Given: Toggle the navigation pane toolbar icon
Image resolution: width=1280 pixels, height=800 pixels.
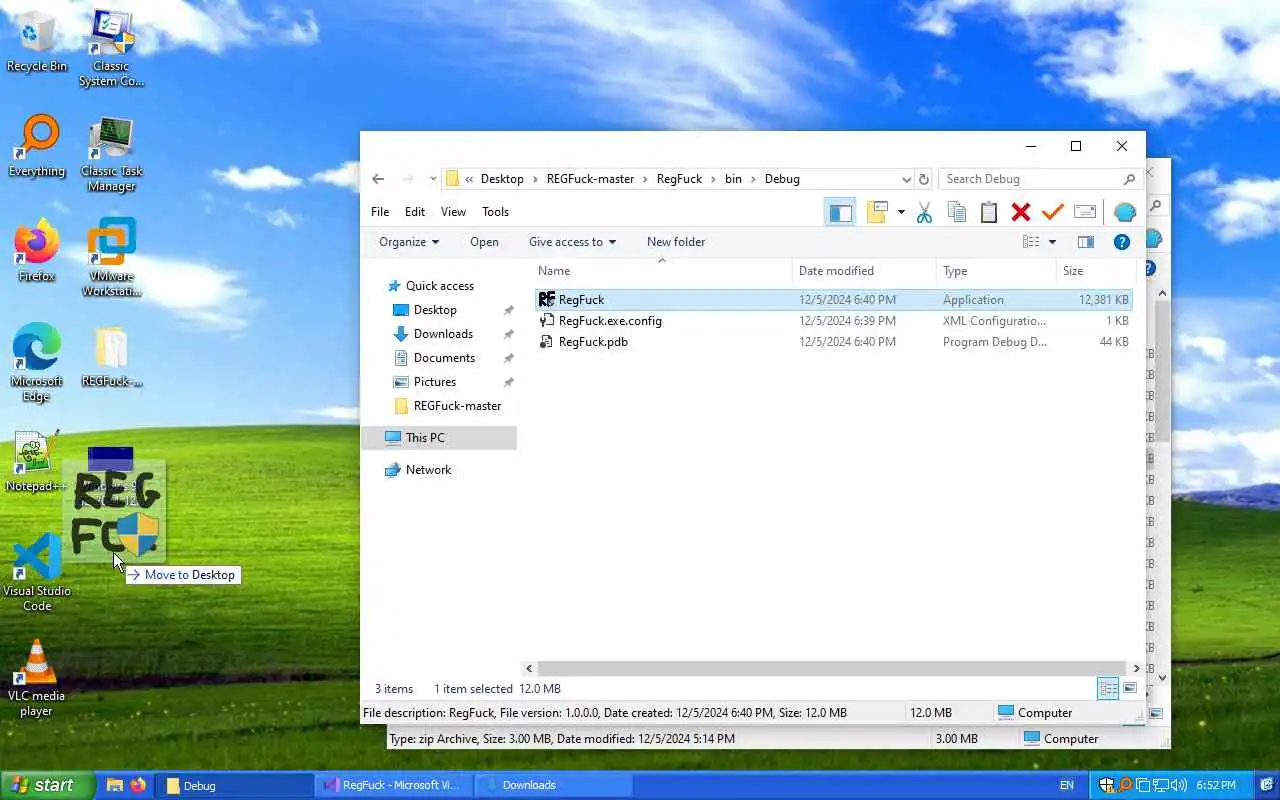Looking at the screenshot, I should pyautogui.click(x=840, y=212).
